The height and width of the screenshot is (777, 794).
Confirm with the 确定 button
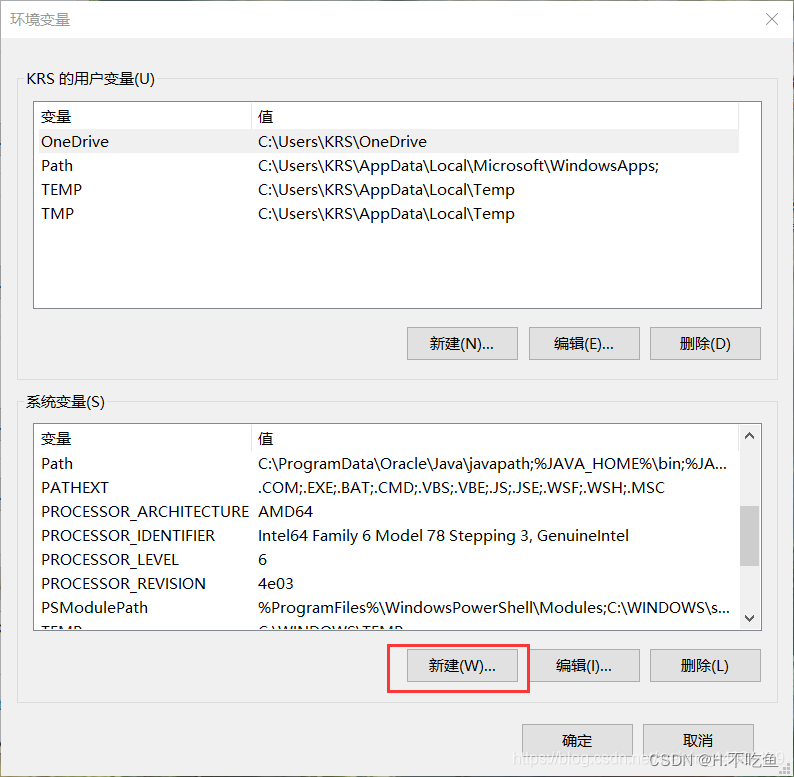click(577, 741)
